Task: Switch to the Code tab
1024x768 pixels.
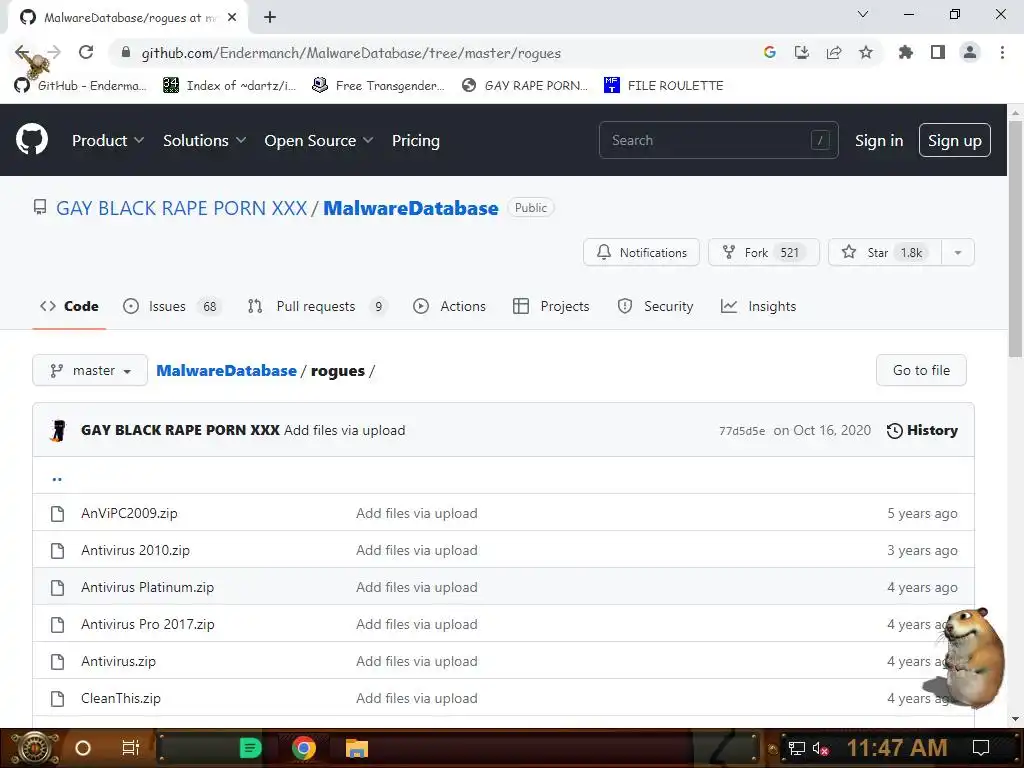Action: point(69,306)
